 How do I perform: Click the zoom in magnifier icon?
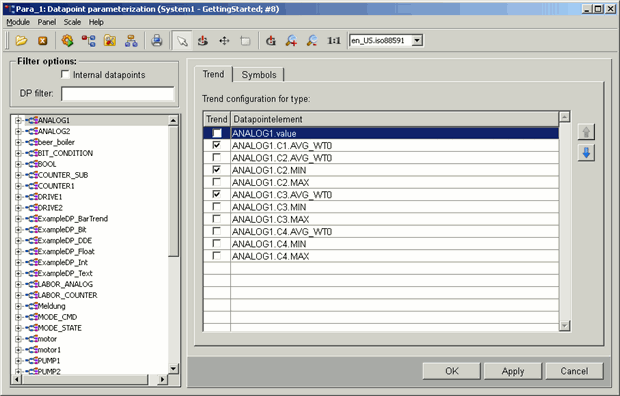point(291,40)
